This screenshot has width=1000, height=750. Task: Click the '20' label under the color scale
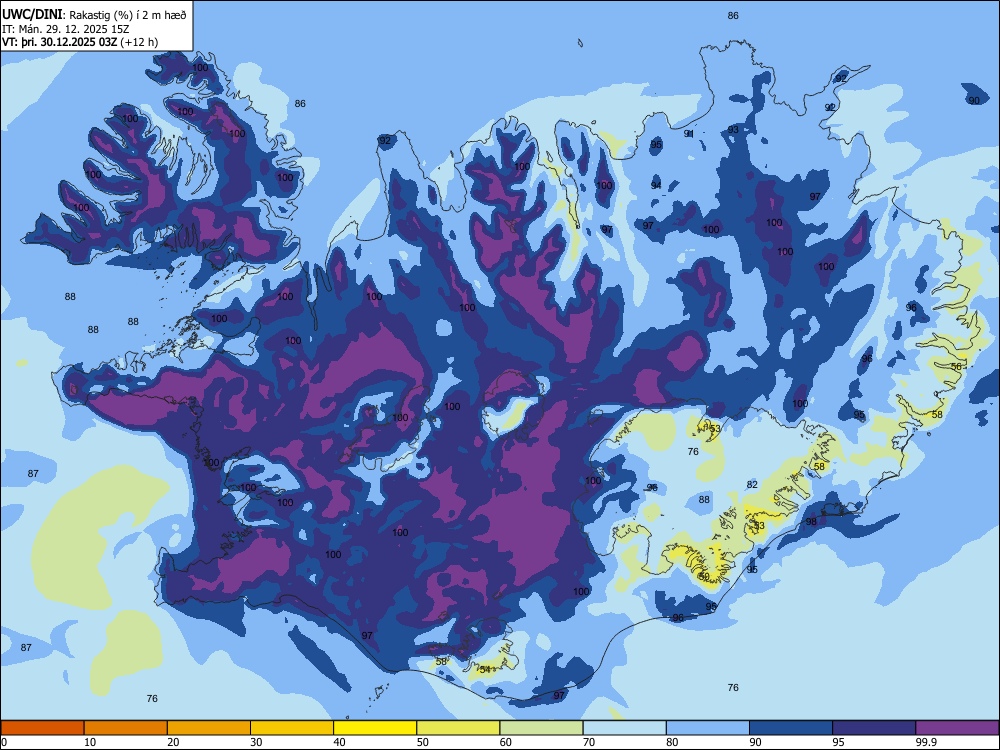coord(173,742)
